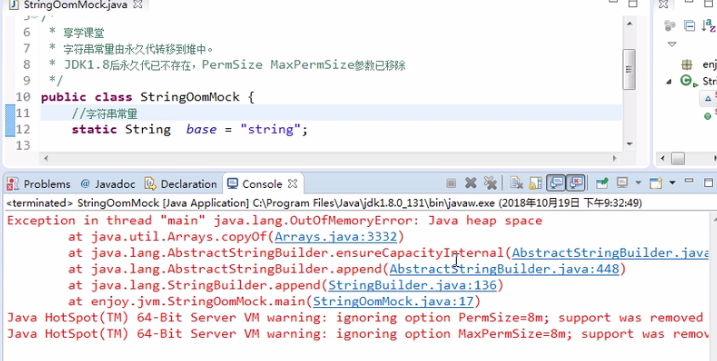Click the Terminate button in Console toolbar
The image size is (717, 361).
pos(451,183)
